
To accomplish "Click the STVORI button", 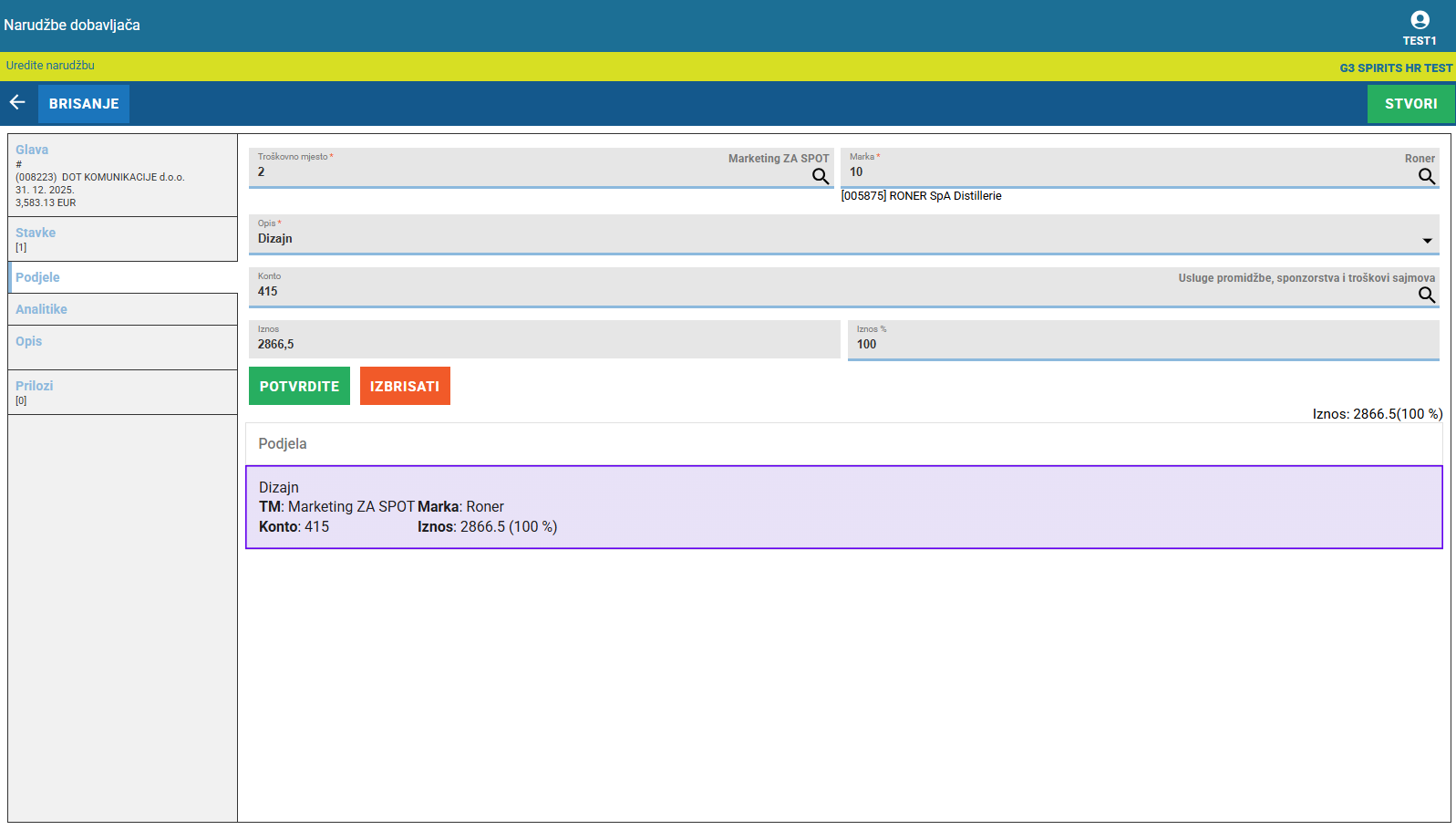I will [x=1410, y=104].
